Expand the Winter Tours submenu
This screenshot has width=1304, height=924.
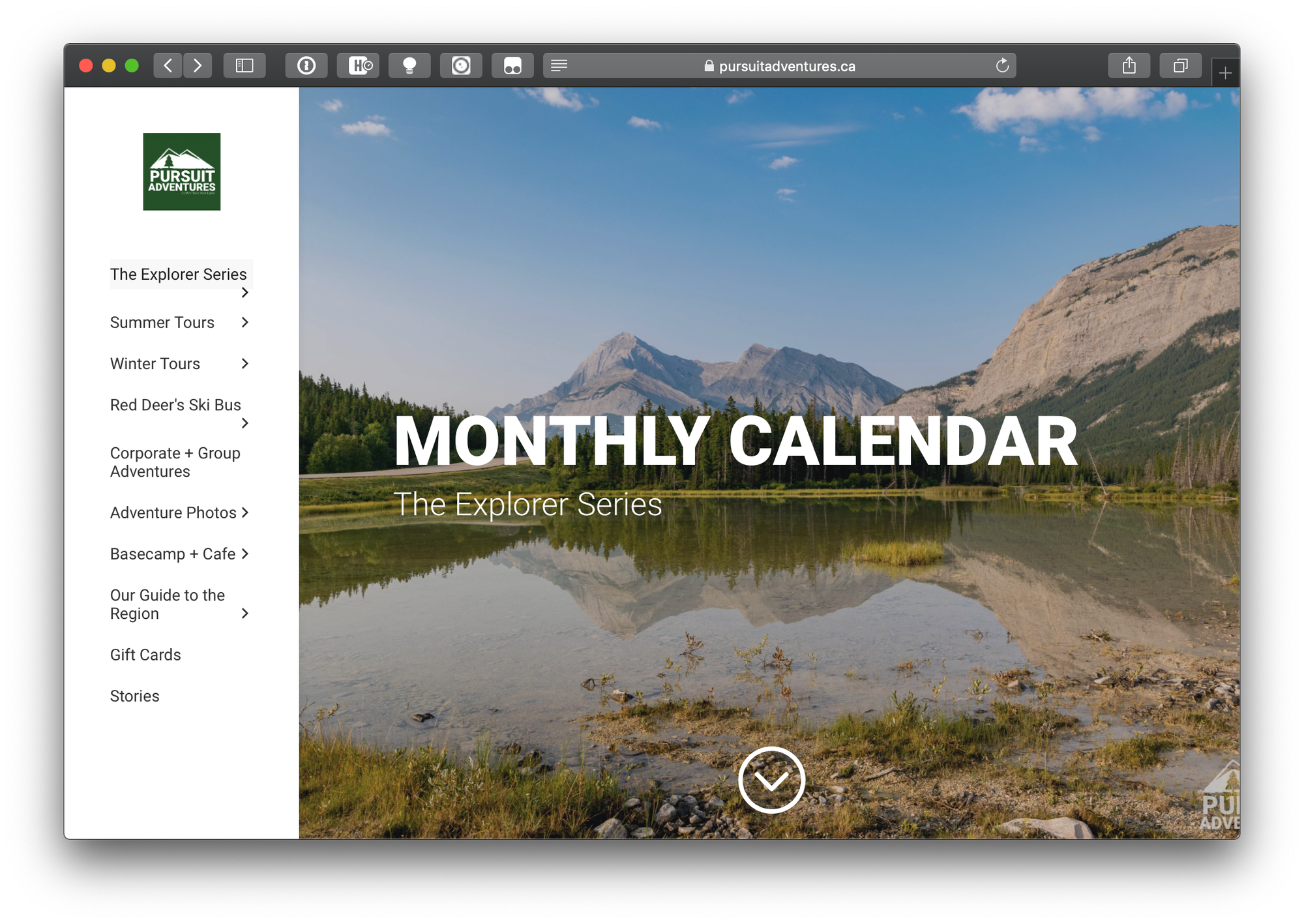pyautogui.click(x=245, y=363)
